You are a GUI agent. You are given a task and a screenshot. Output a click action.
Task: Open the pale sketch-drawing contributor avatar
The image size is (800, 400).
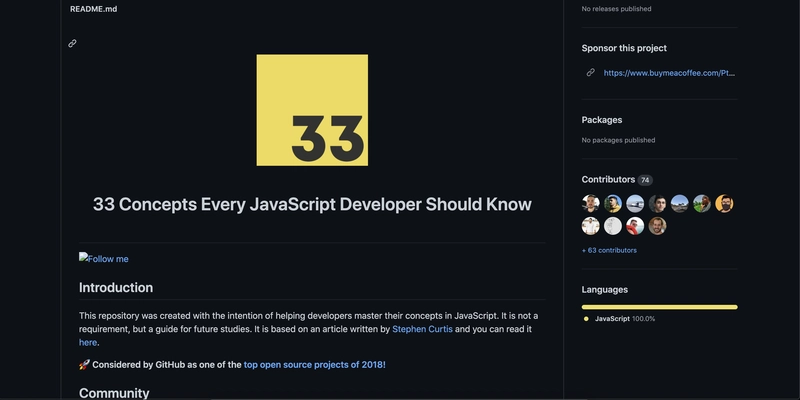(613, 226)
